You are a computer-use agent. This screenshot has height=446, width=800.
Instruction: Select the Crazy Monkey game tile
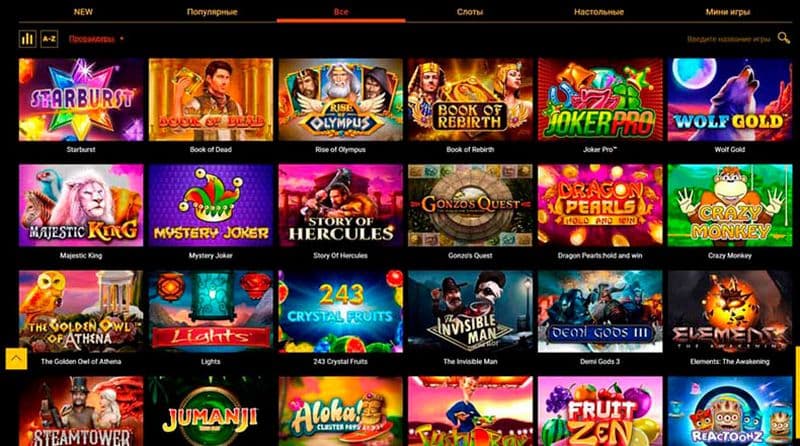(x=730, y=206)
